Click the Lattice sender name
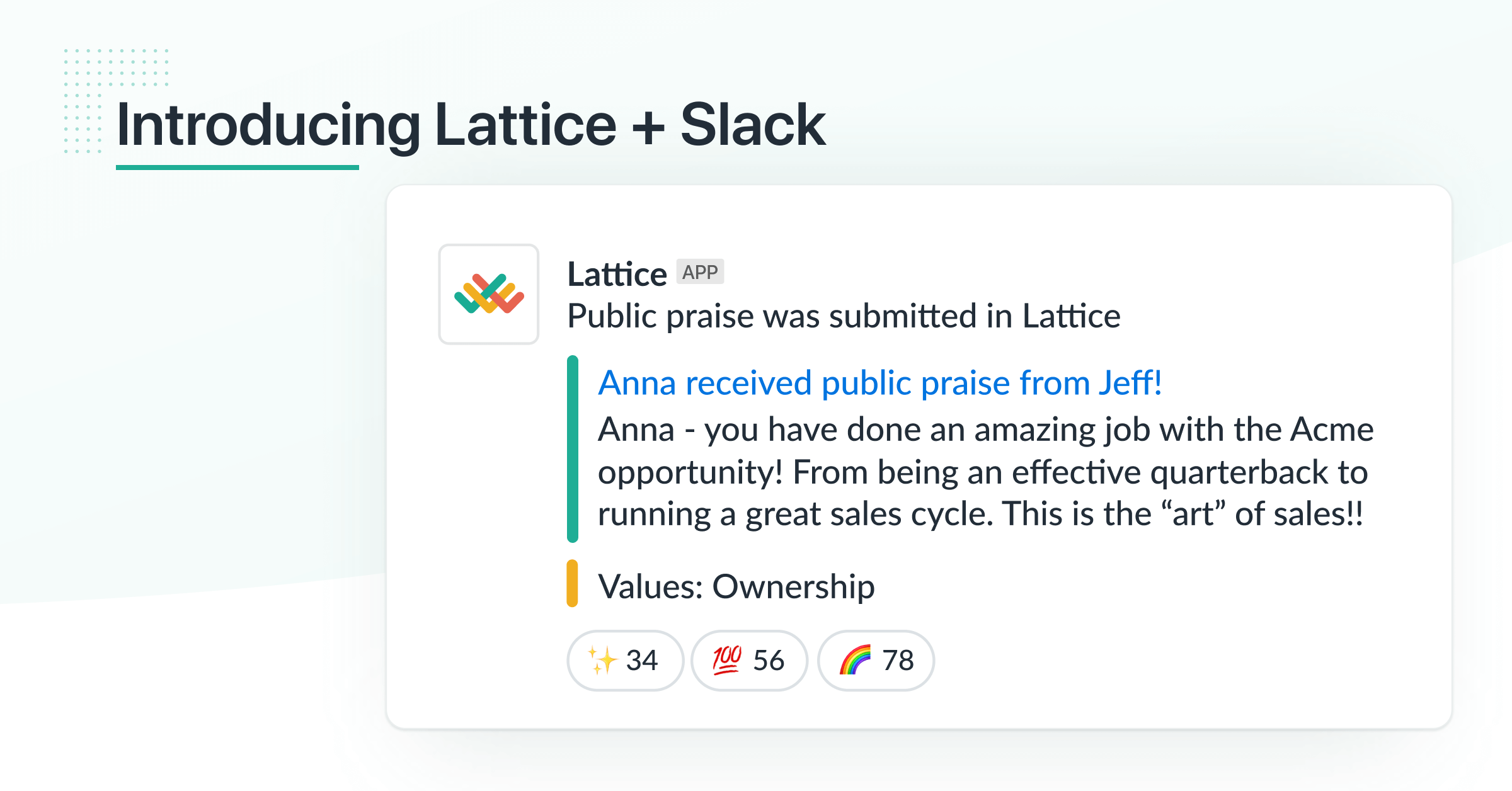1512x791 pixels. click(x=617, y=275)
